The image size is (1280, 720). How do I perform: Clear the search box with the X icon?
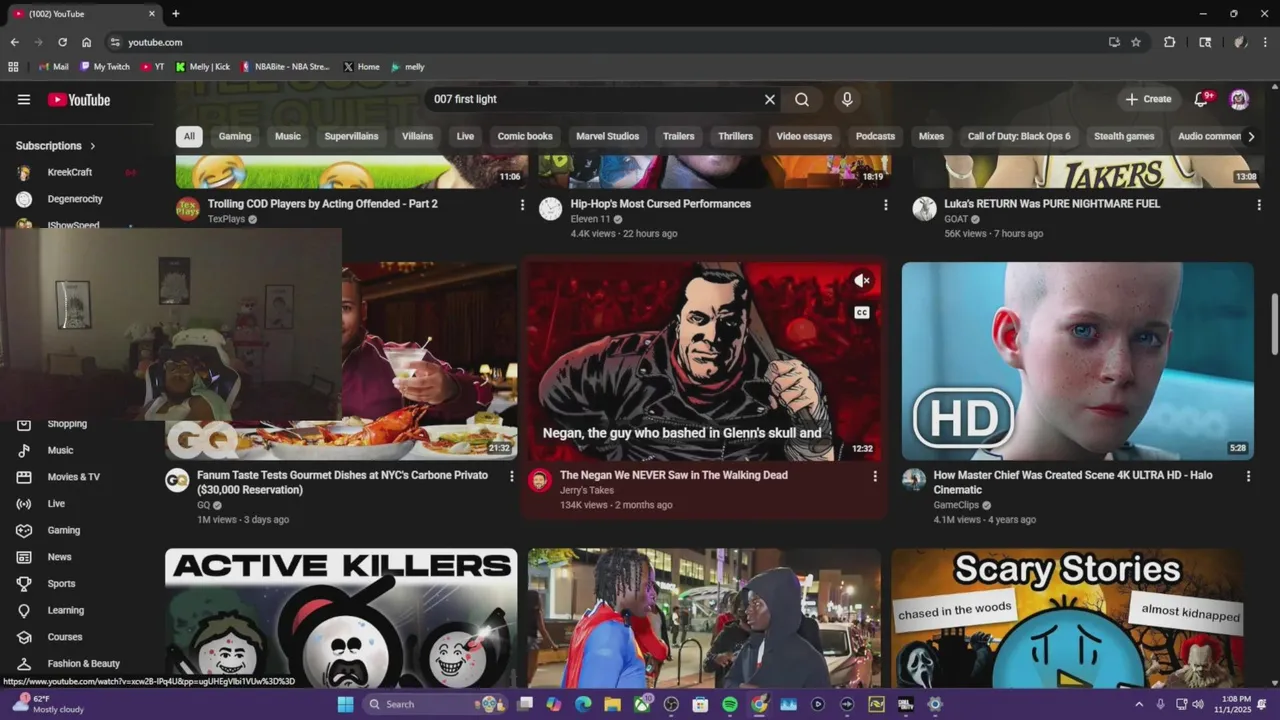click(770, 99)
